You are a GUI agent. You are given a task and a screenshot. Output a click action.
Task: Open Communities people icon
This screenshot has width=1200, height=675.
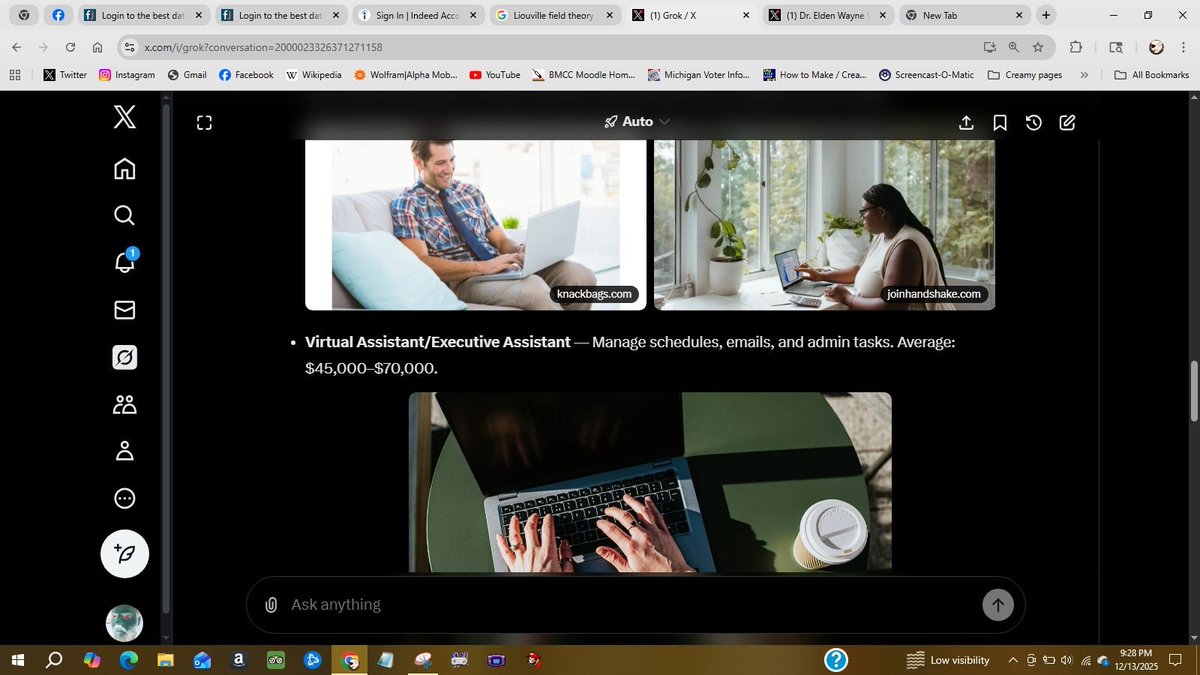tap(124, 404)
